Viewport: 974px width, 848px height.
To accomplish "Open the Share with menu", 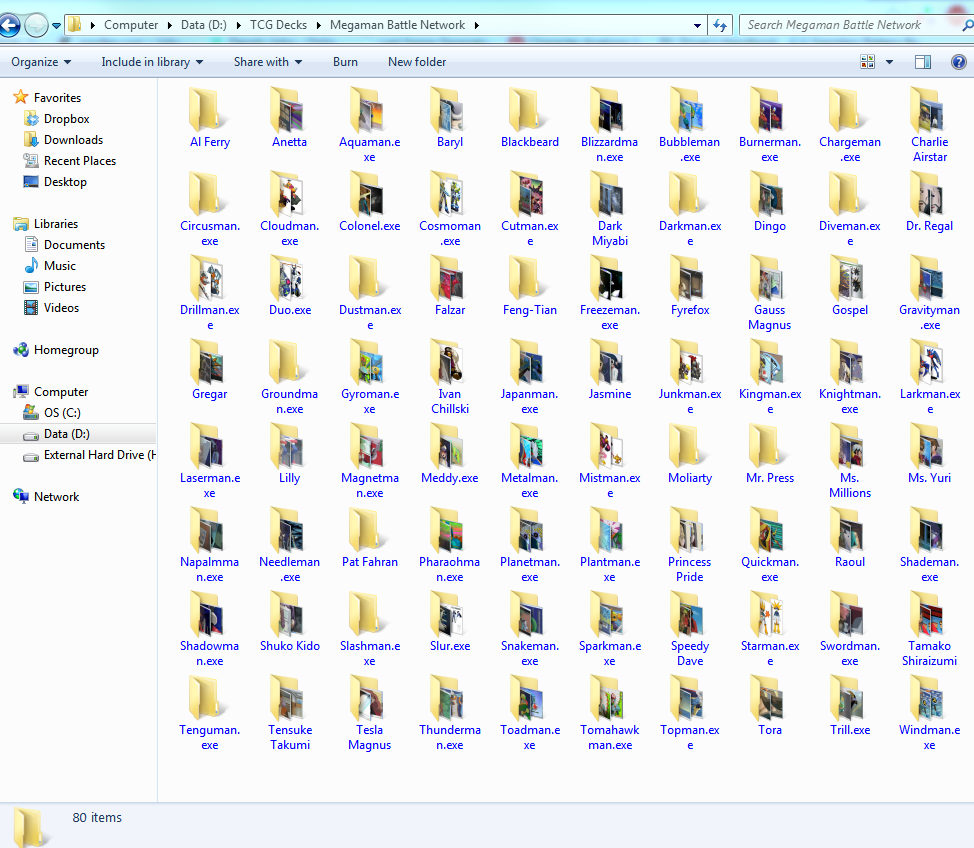I will pyautogui.click(x=268, y=62).
